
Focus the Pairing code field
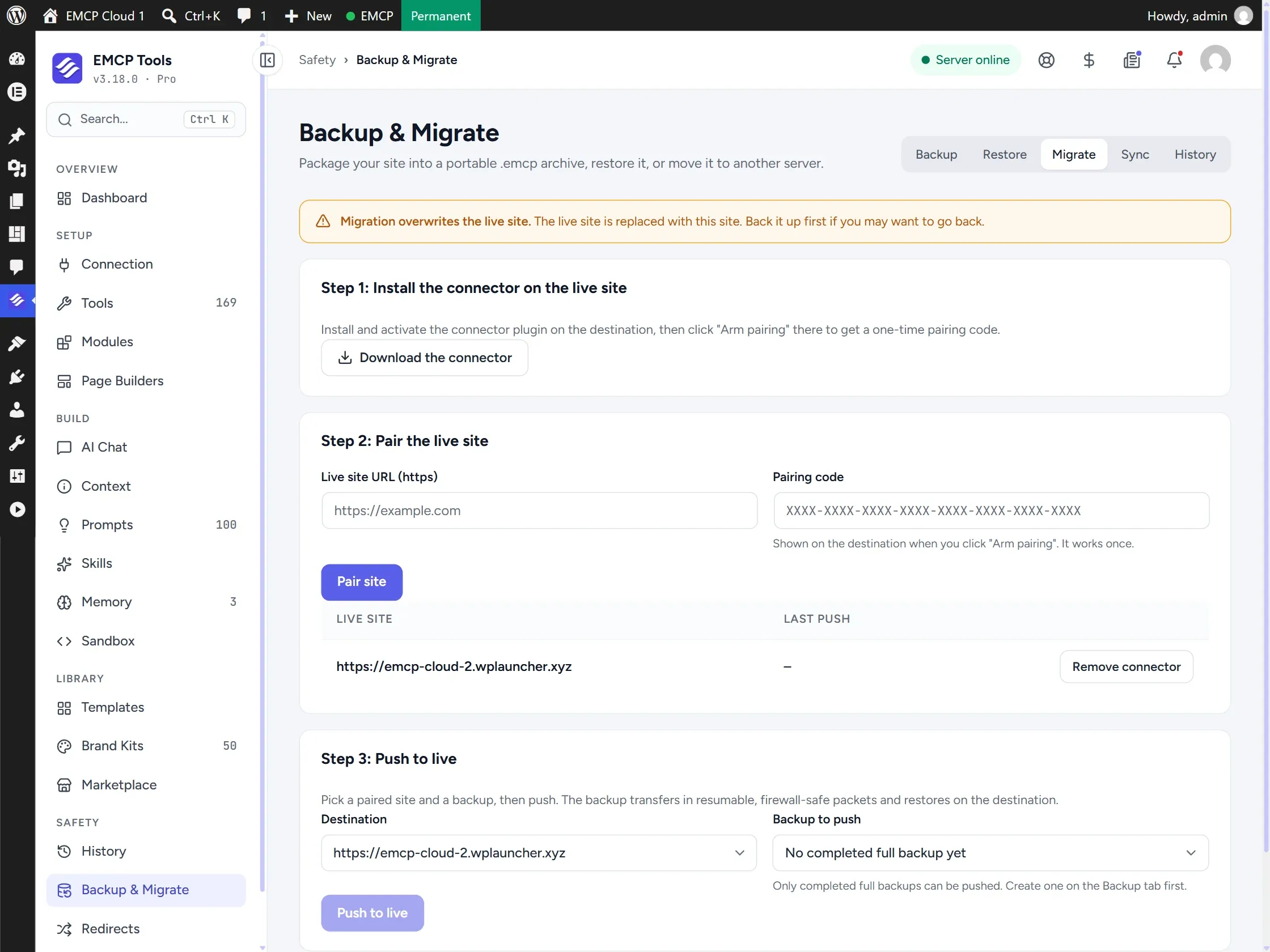point(991,510)
